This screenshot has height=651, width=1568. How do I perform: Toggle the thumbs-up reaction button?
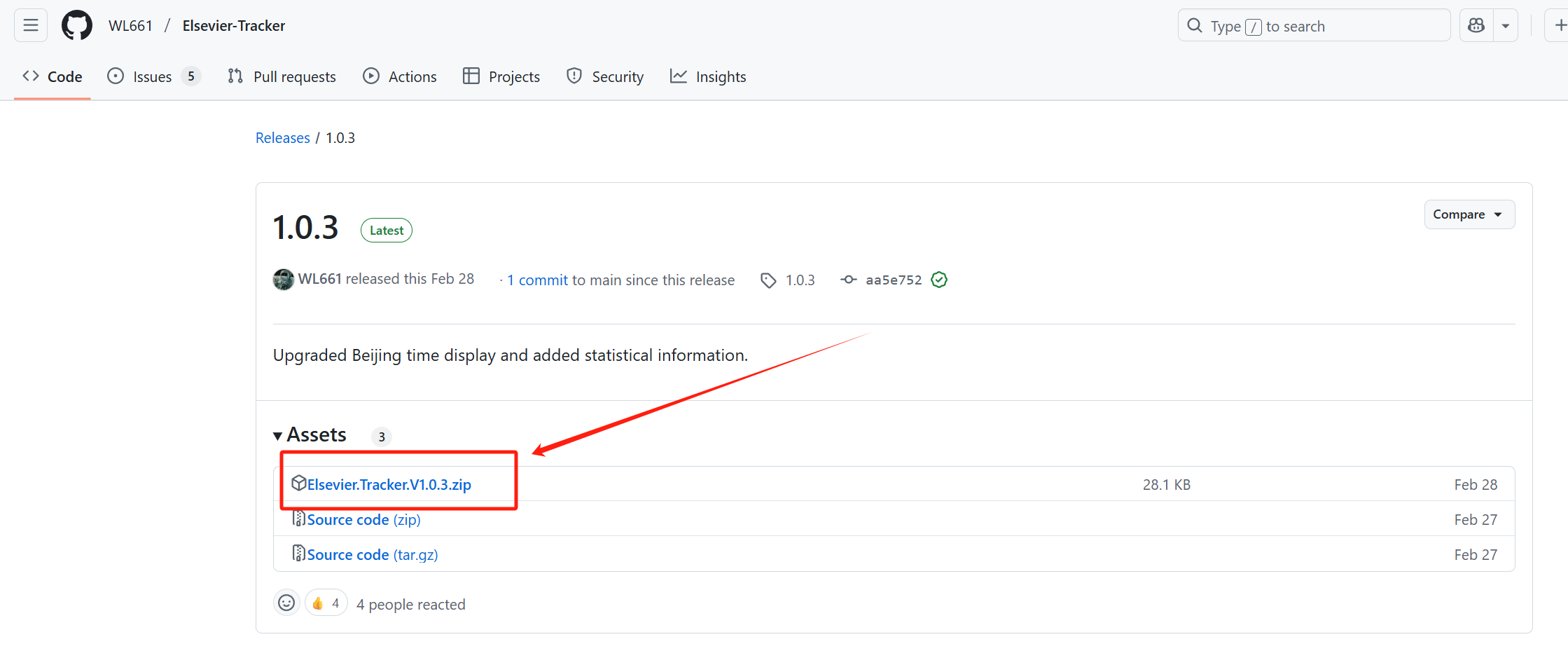click(x=326, y=603)
